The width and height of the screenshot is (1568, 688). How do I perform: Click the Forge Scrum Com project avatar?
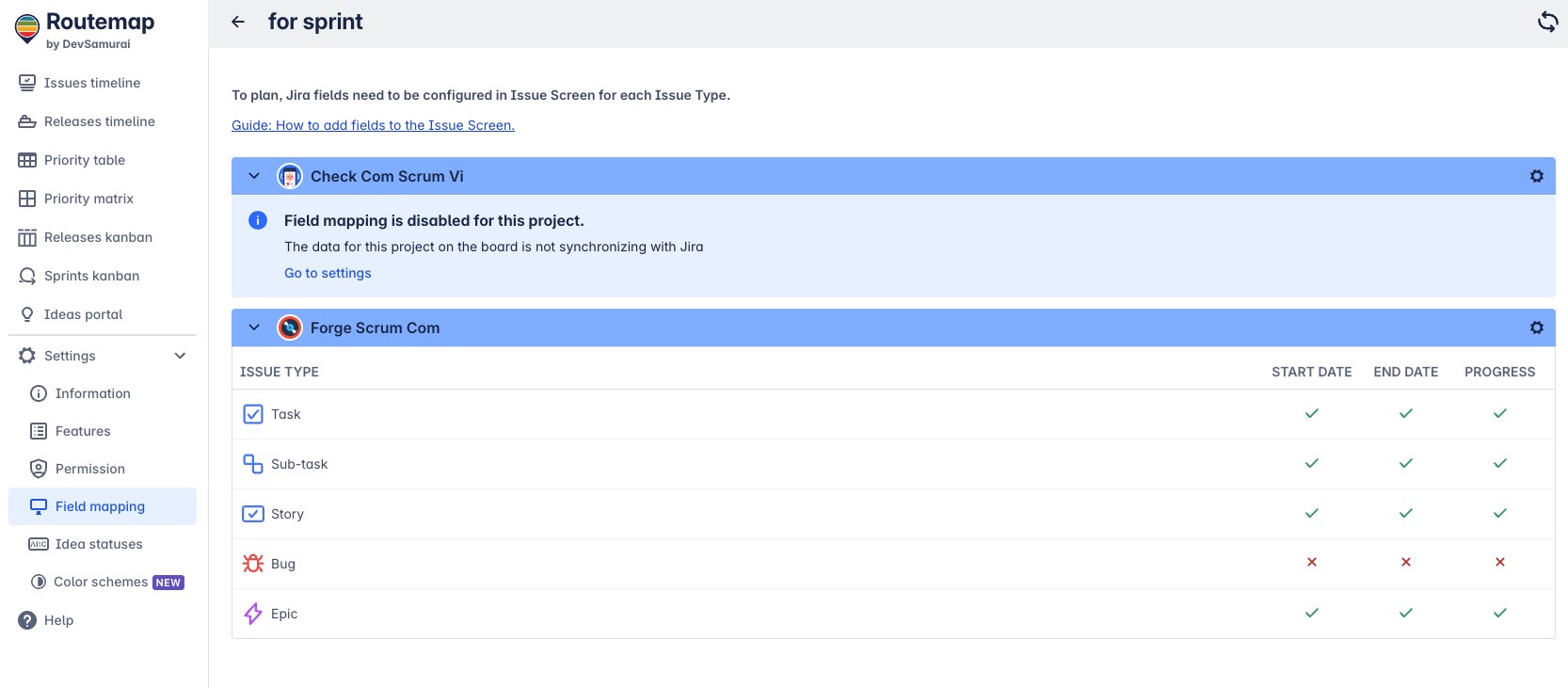pos(290,328)
